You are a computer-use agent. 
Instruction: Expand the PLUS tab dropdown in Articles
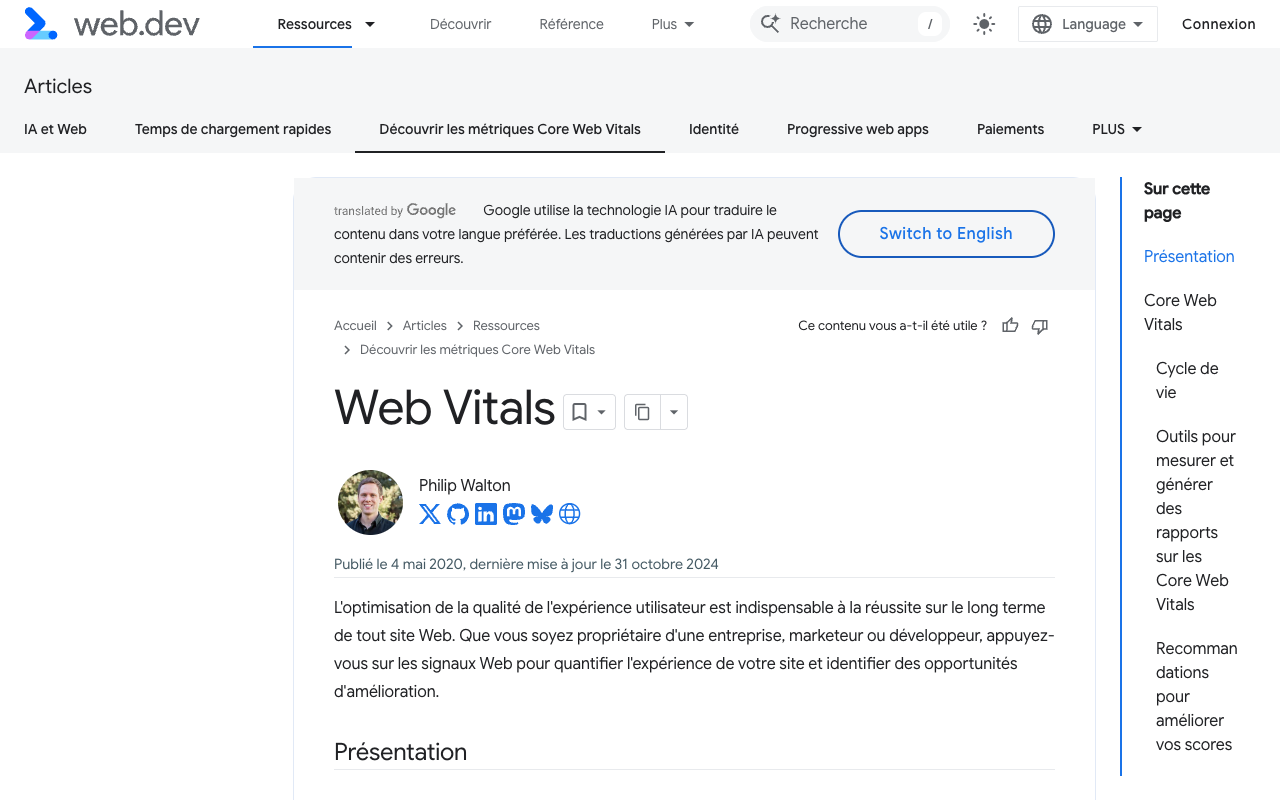click(1117, 129)
